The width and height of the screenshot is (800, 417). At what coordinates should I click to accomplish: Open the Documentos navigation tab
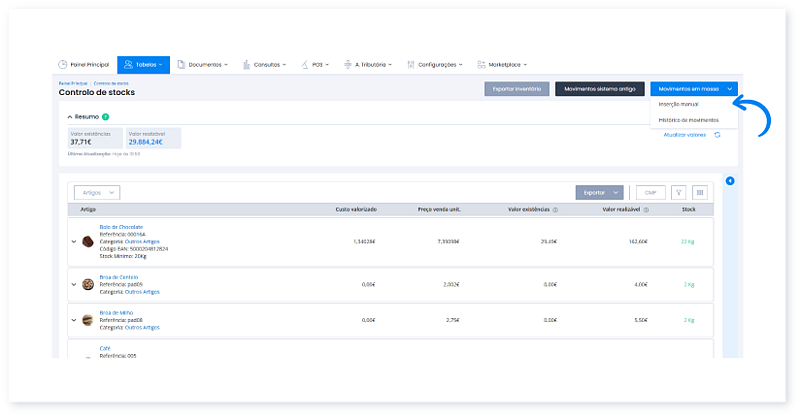click(x=201, y=64)
